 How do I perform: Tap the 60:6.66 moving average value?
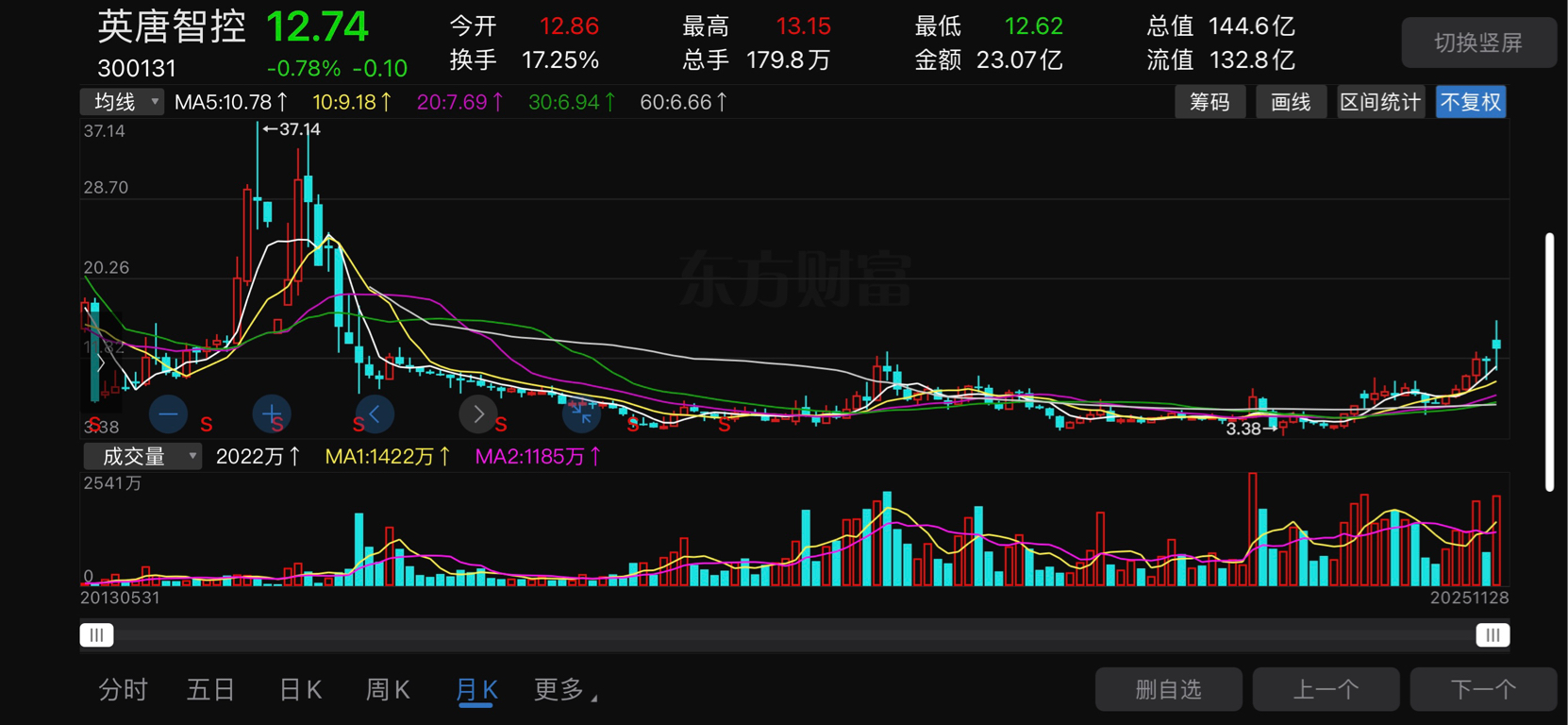684,102
